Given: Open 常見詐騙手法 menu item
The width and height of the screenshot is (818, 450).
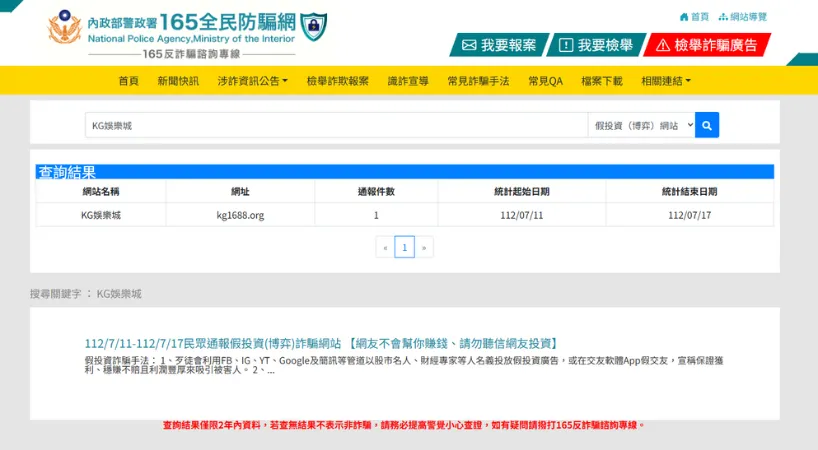Looking at the screenshot, I should (478, 81).
